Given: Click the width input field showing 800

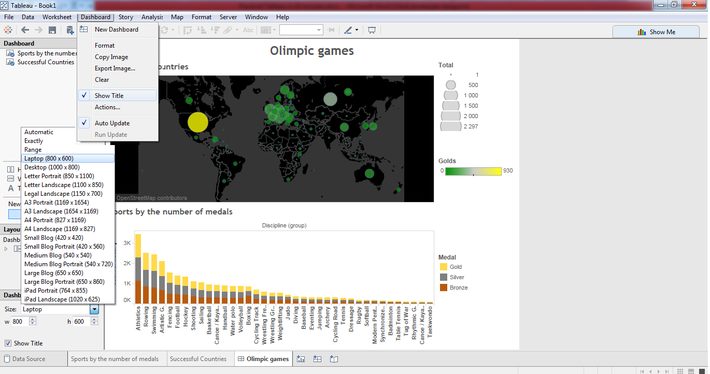Looking at the screenshot, I should 20,321.
